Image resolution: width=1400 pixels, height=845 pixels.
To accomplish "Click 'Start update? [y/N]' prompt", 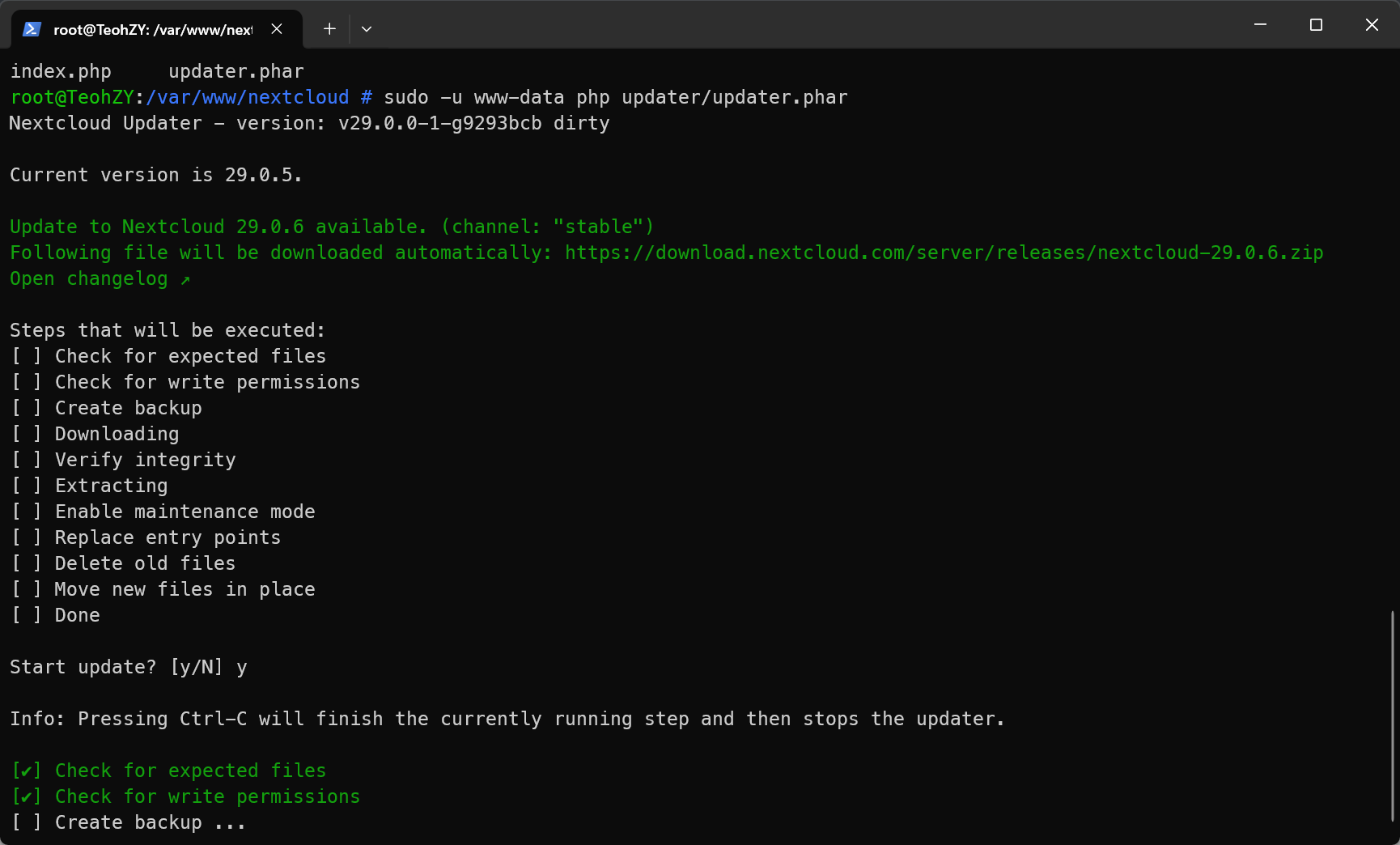I will 116,667.
